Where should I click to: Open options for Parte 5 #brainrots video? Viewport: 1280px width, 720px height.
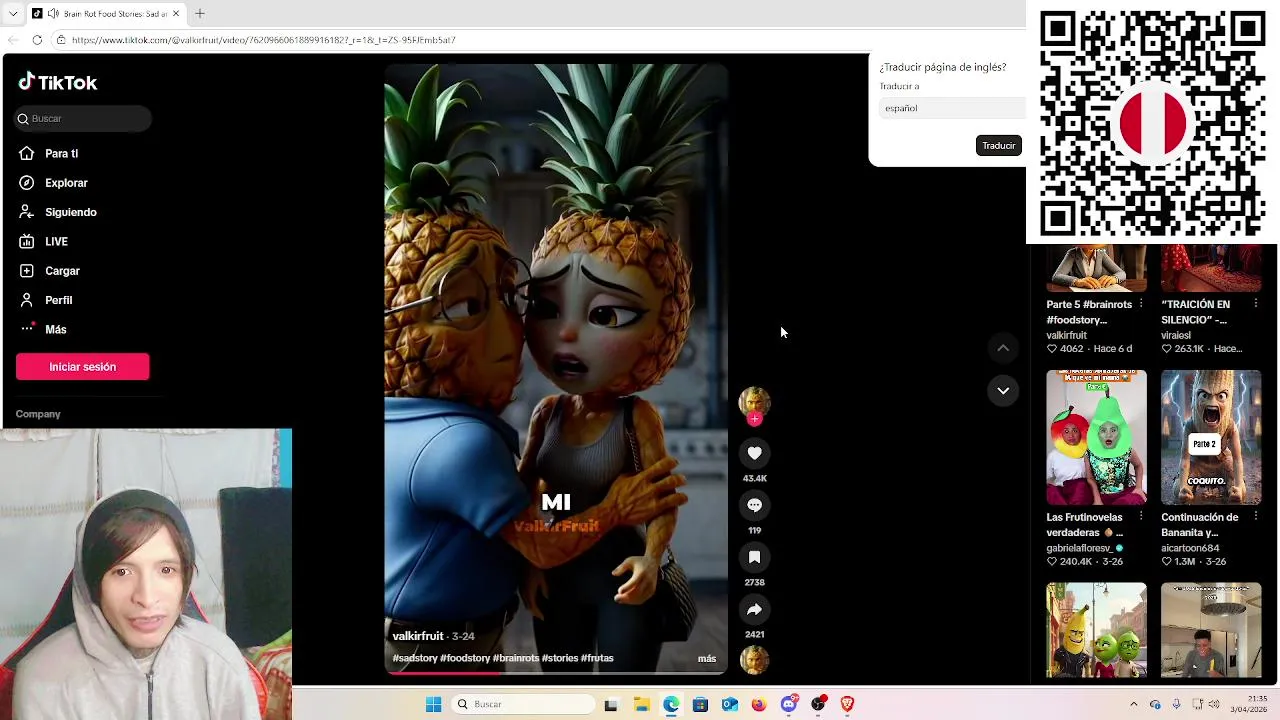[1141, 303]
